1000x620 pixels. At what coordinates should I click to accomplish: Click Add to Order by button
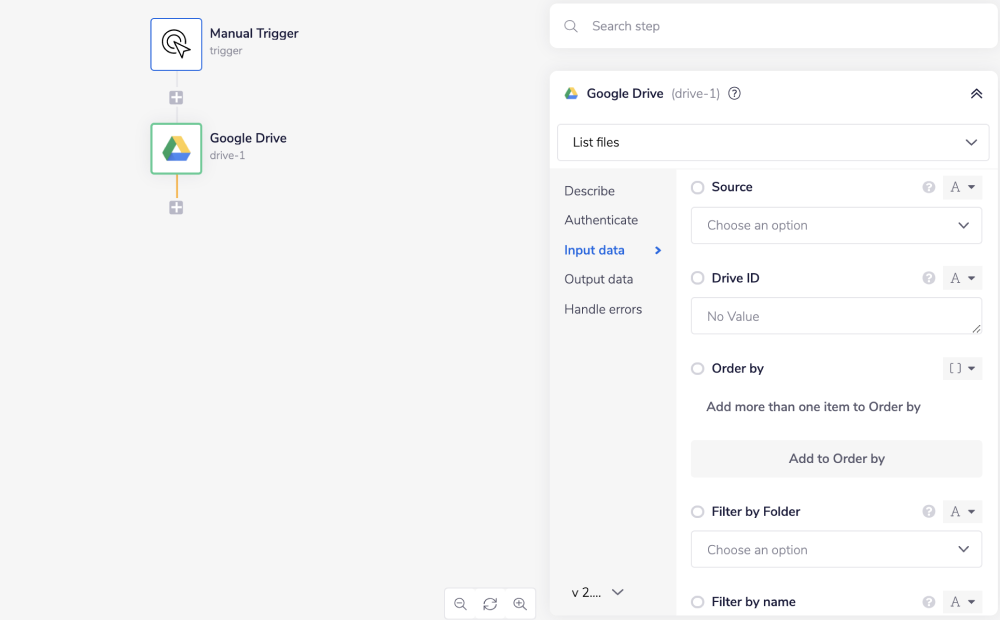(x=836, y=459)
